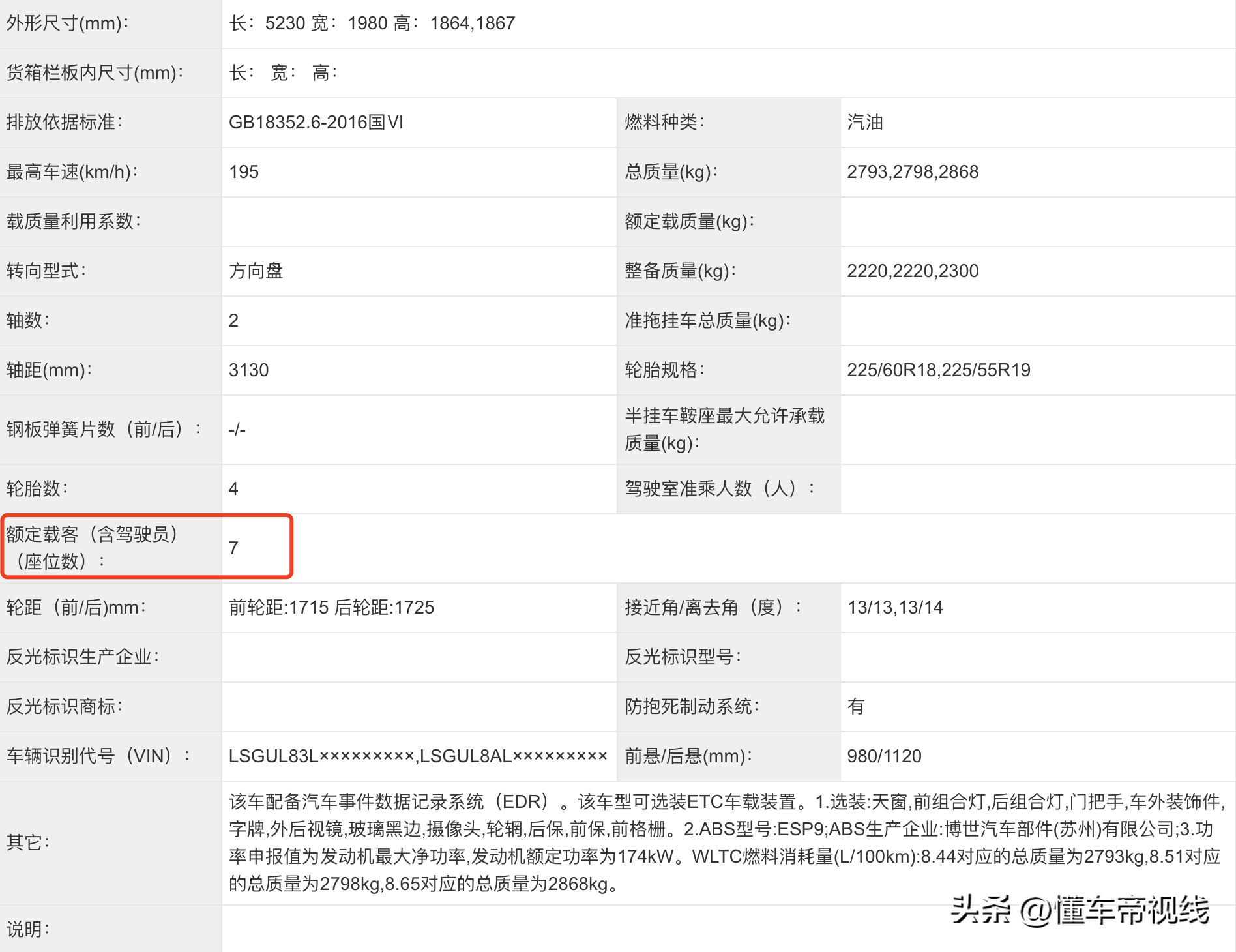The width and height of the screenshot is (1236, 952).
Task: Click the approach/departure angle 13/13,13/14
Action: [895, 608]
